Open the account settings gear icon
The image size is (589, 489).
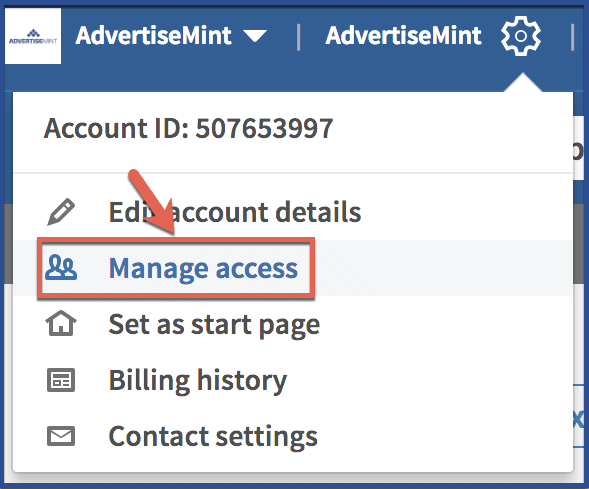(x=521, y=36)
